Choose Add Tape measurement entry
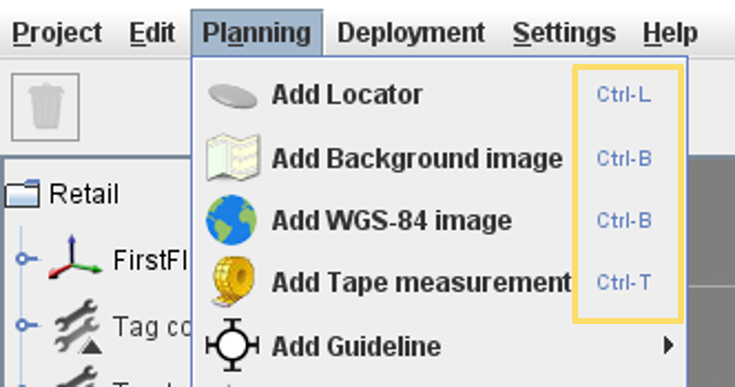 tap(440, 283)
